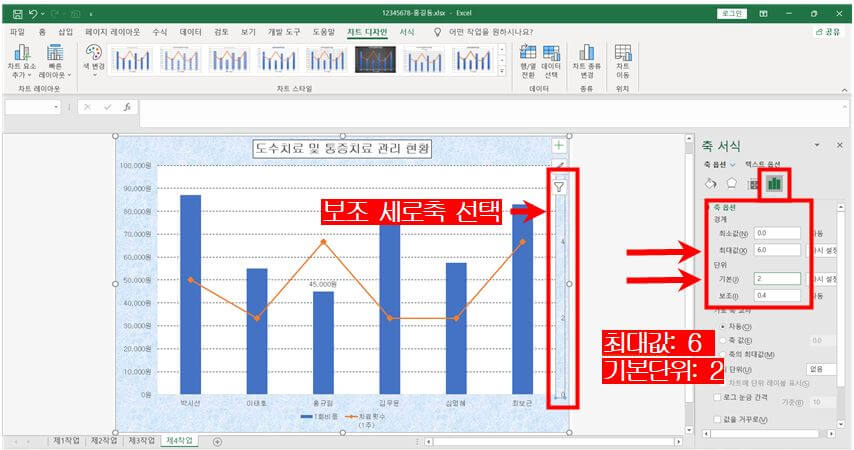Click the 공유 share button
This screenshot has height=450, width=854.
828,33
